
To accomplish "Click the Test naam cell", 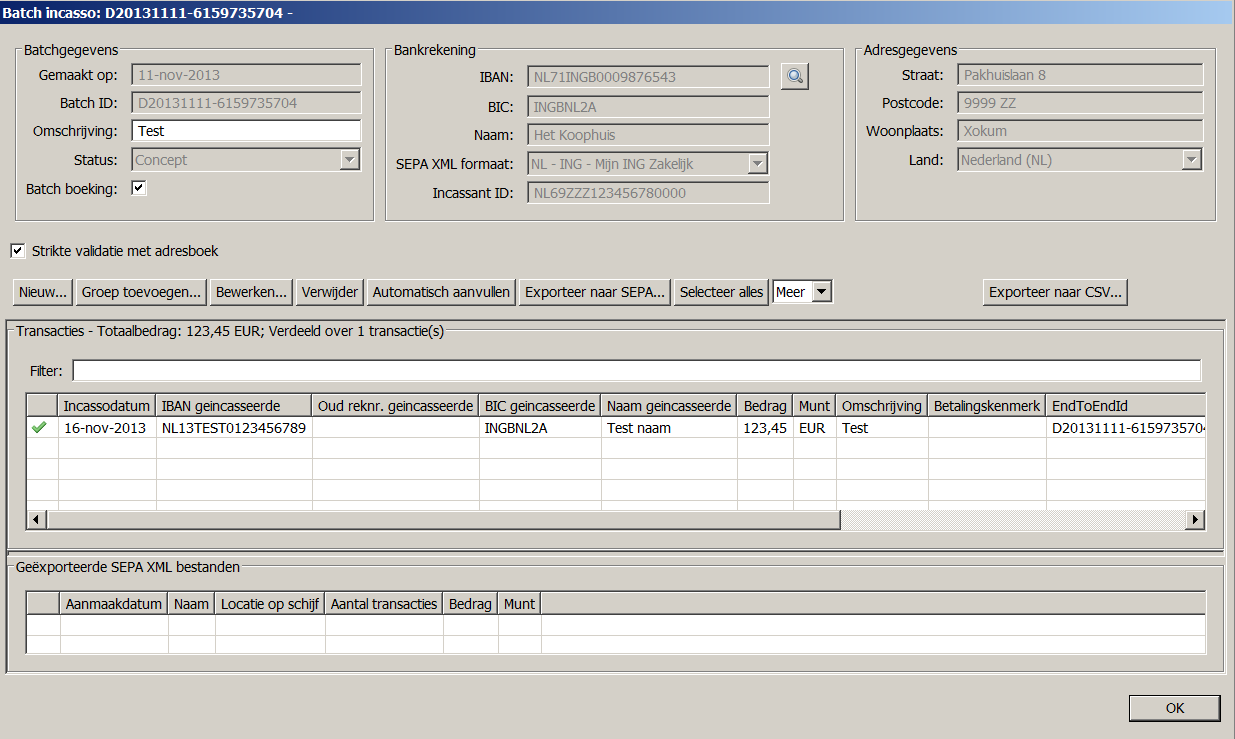I will 669,428.
